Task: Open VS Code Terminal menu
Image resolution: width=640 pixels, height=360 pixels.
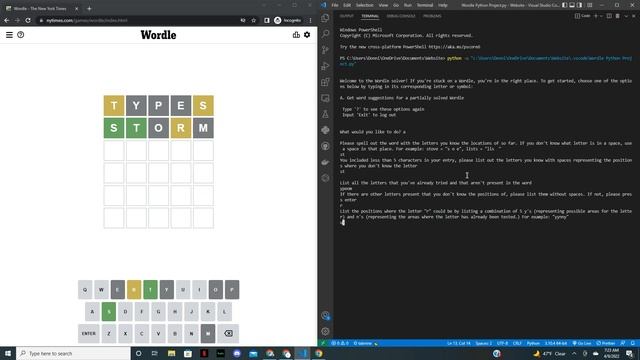Action: (424, 5)
